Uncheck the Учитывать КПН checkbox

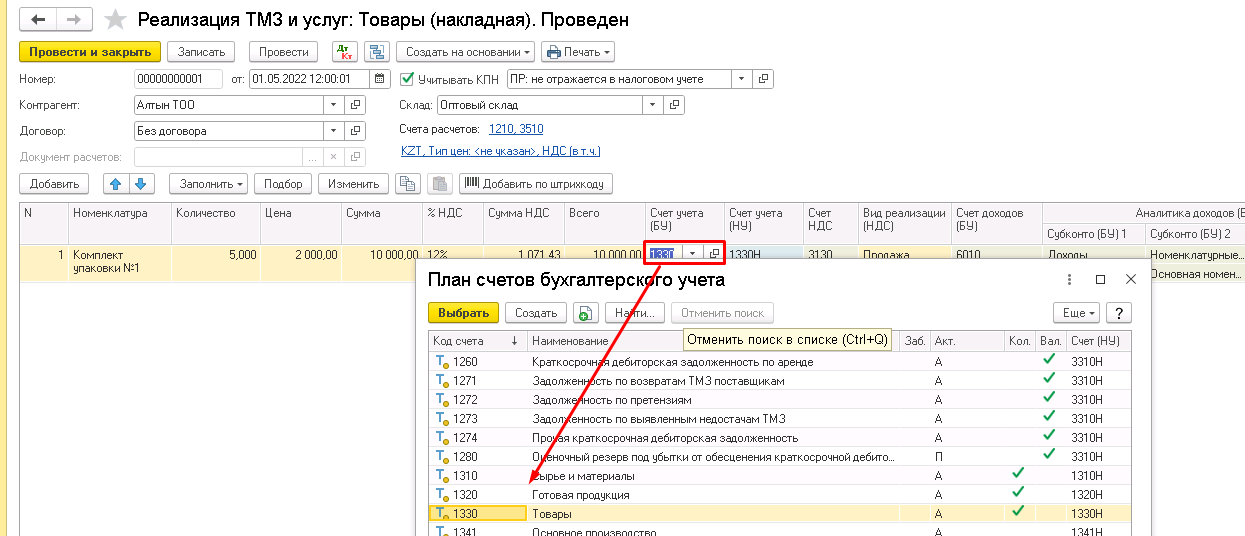[407, 79]
